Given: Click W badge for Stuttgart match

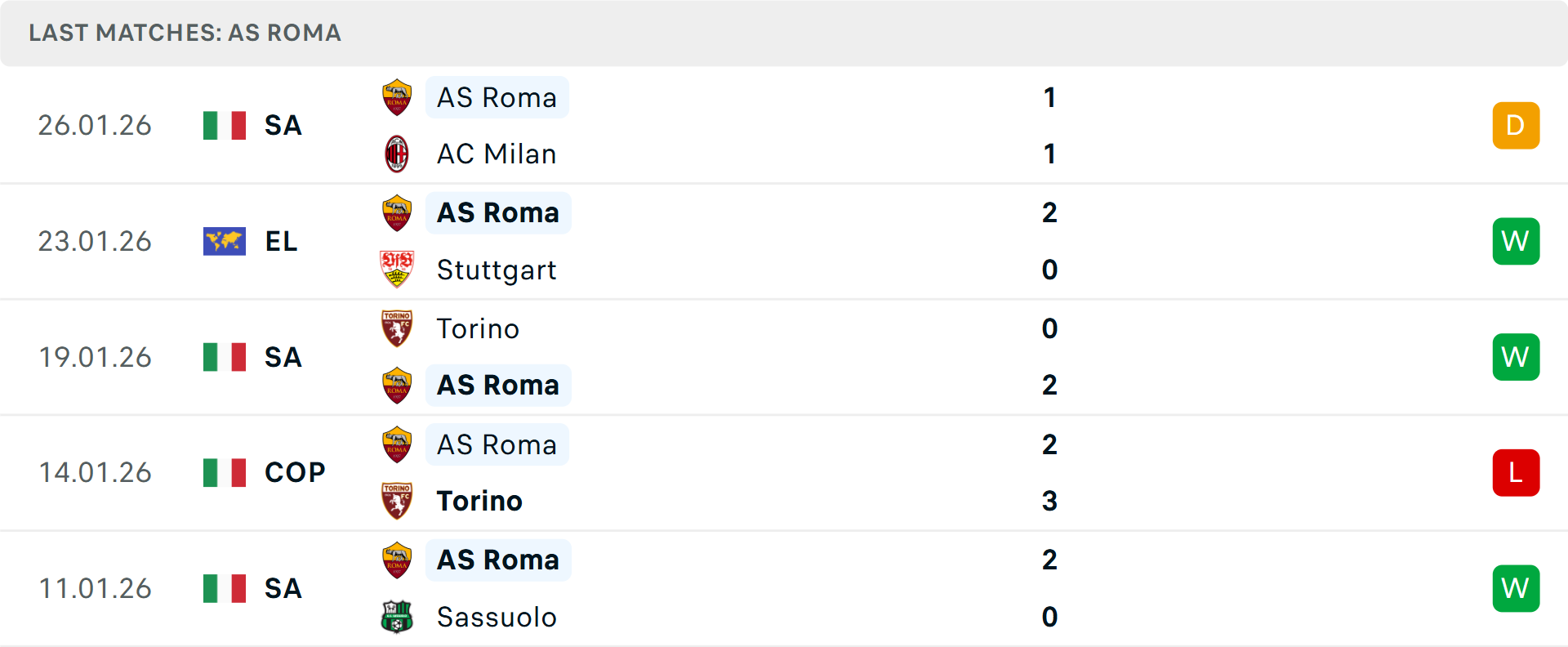Looking at the screenshot, I should click(x=1516, y=241).
